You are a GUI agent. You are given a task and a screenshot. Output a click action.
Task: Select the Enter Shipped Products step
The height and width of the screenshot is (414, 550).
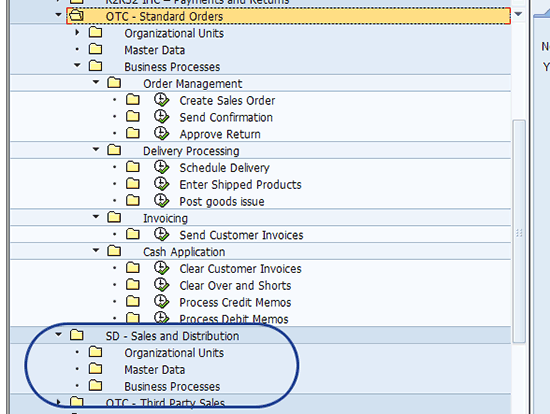coord(241,185)
